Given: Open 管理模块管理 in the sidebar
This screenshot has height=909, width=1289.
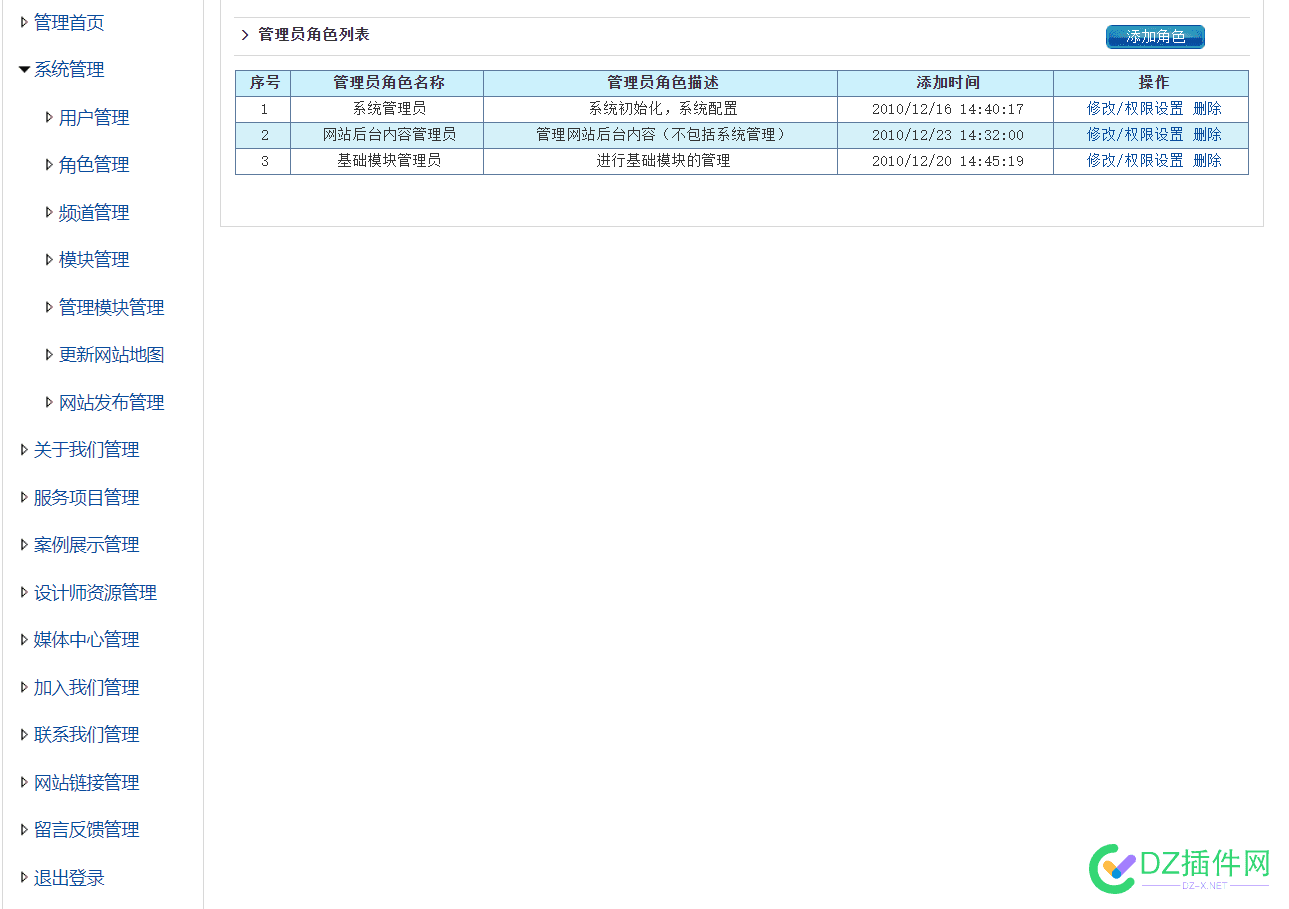Looking at the screenshot, I should pos(111,307).
